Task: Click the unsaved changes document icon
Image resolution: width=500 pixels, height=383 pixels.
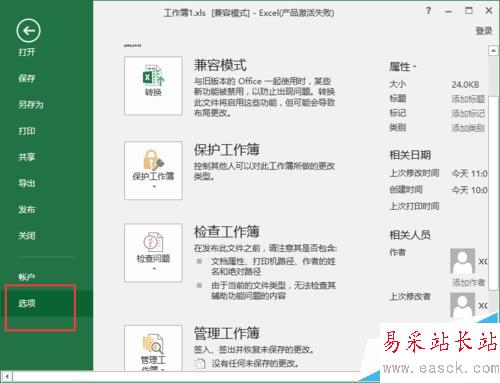Action: pyautogui.click(x=200, y=363)
